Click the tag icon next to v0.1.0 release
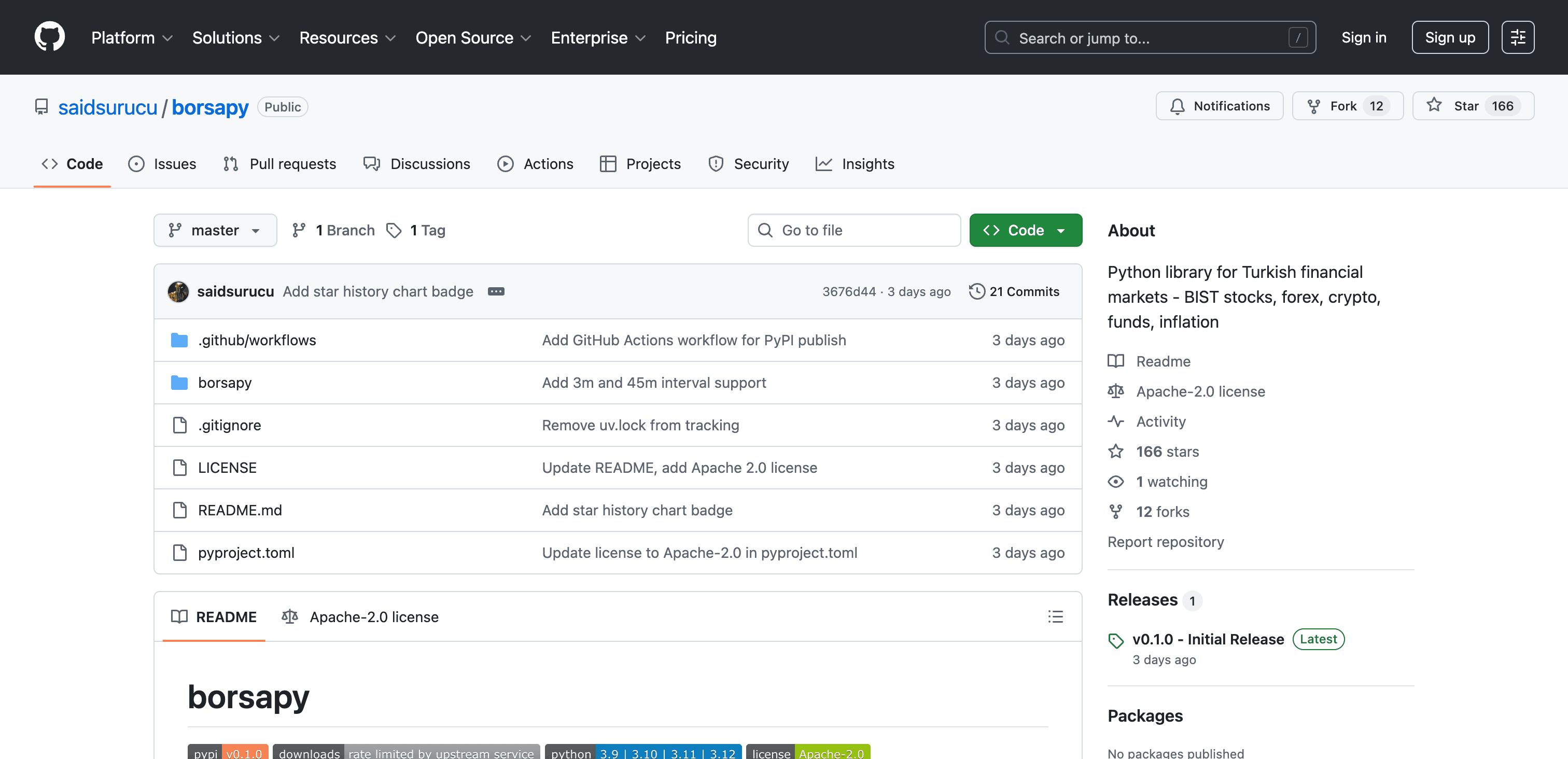 pos(1116,640)
